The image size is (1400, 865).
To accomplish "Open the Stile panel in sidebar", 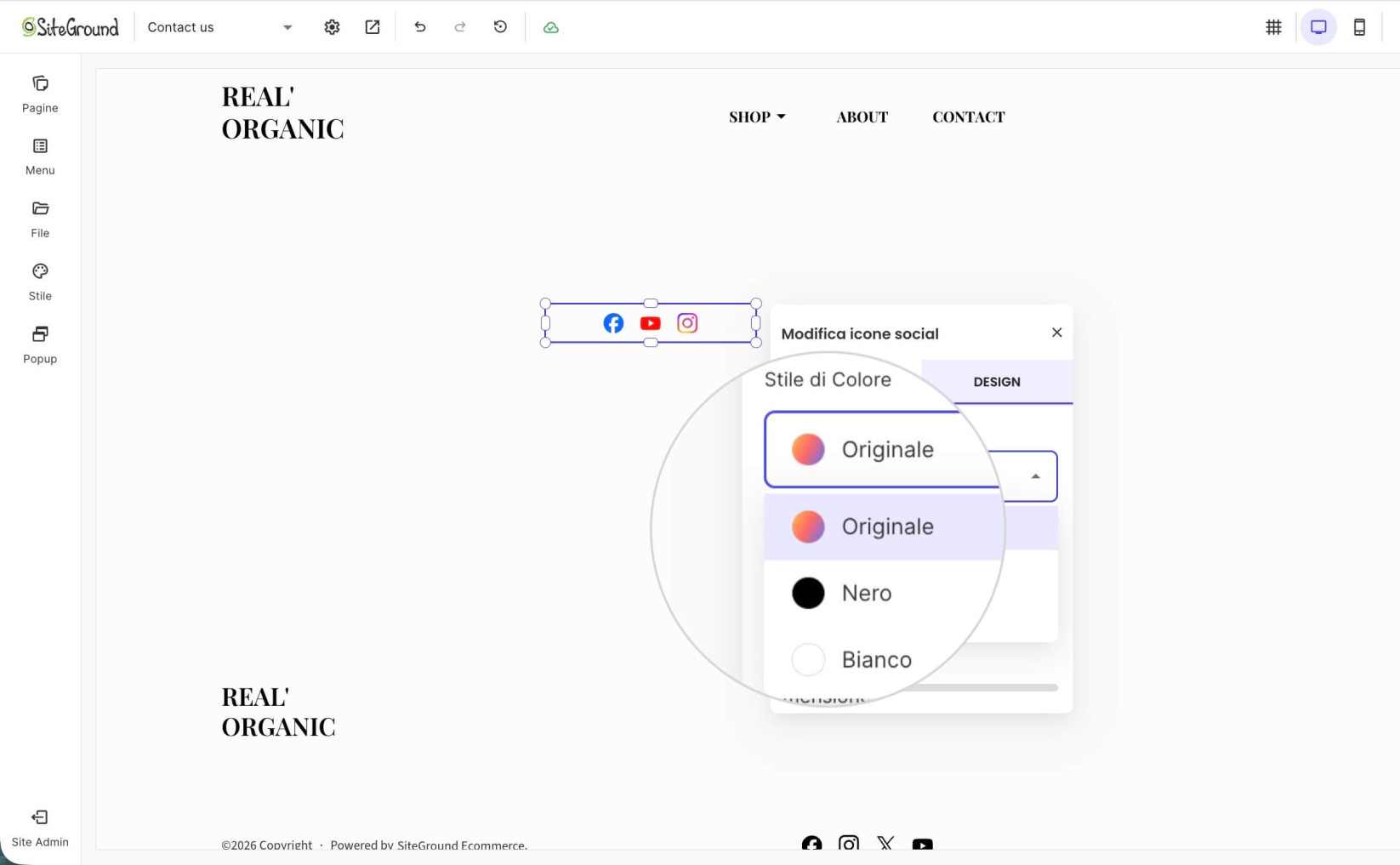I will pyautogui.click(x=40, y=282).
